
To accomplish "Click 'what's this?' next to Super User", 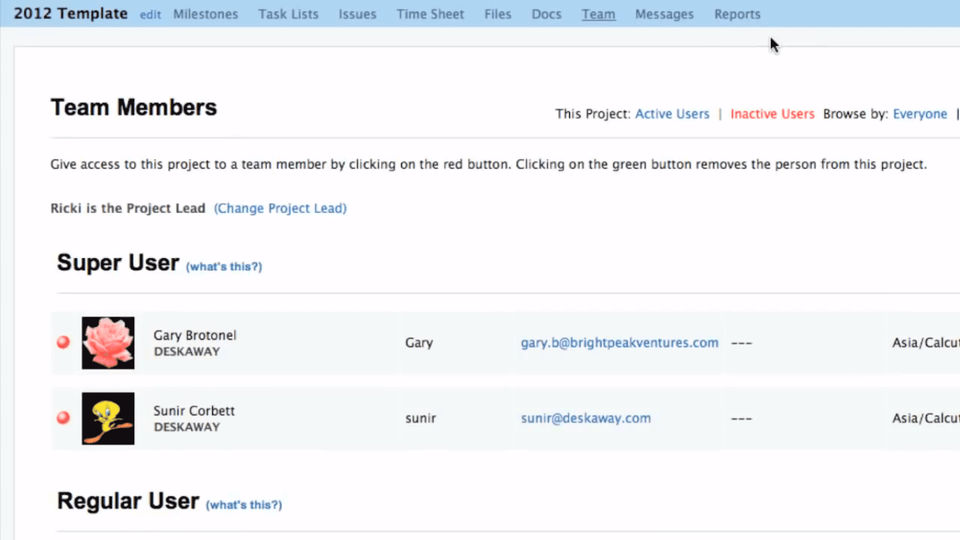I will 224,266.
